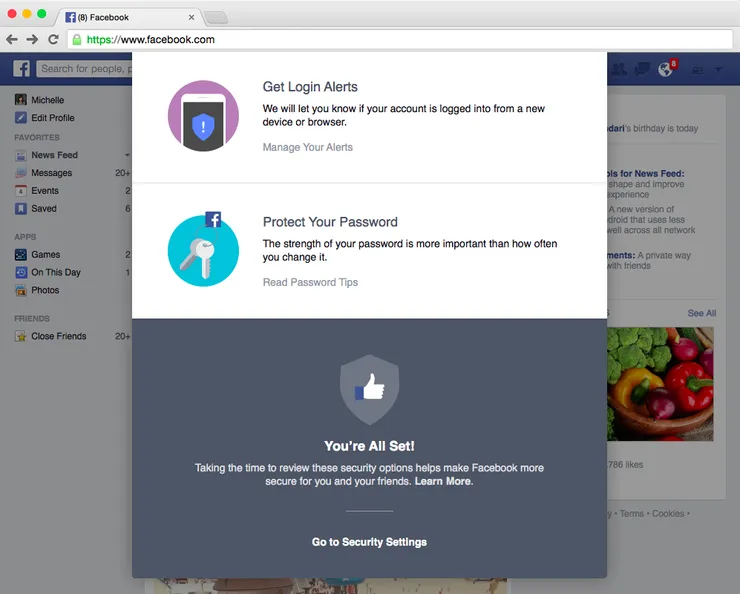740x594 pixels.
Task: Close the Facebook browser tab
Action: coord(191,17)
